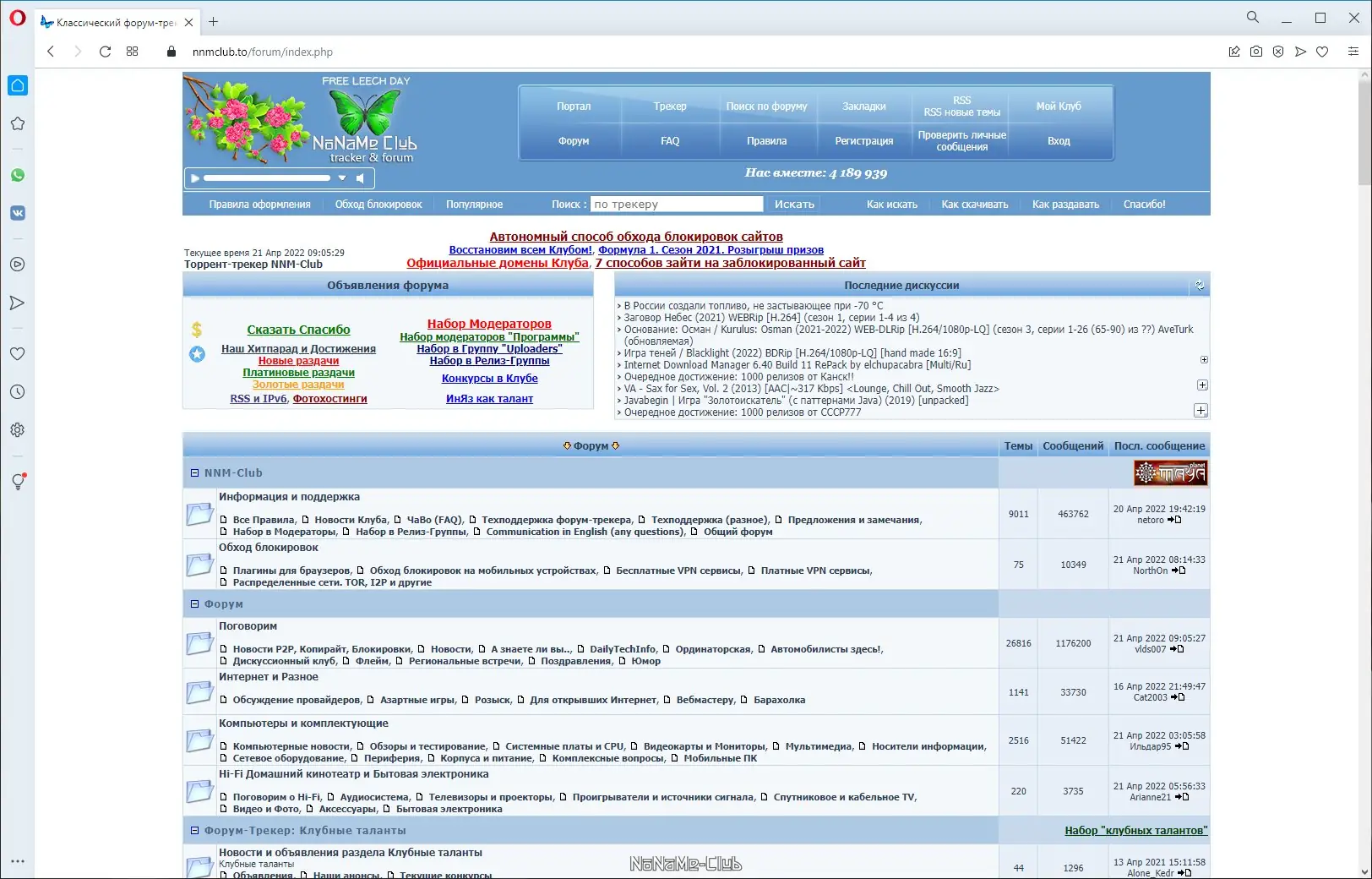1372x879 pixels.
Task: Expand discussions list with bottom plus icon
Action: (1200, 411)
